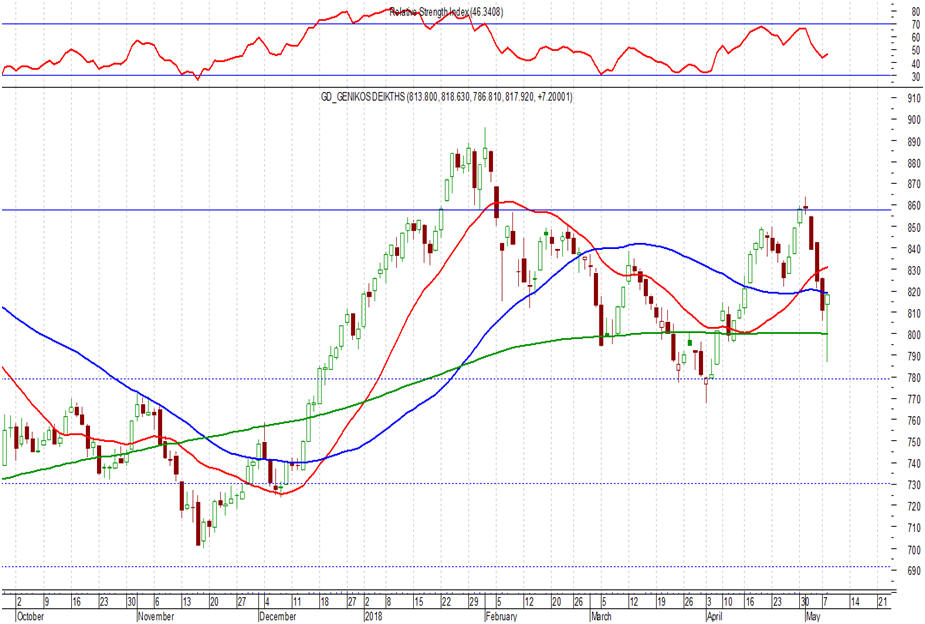This screenshot has height=624, width=925.
Task: Click date label 21 on the time axis
Action: click(x=883, y=602)
